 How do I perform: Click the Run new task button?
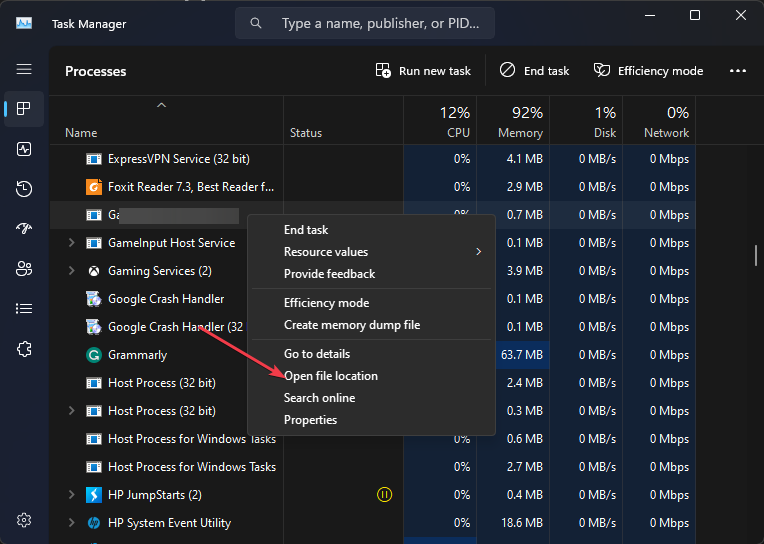click(423, 71)
